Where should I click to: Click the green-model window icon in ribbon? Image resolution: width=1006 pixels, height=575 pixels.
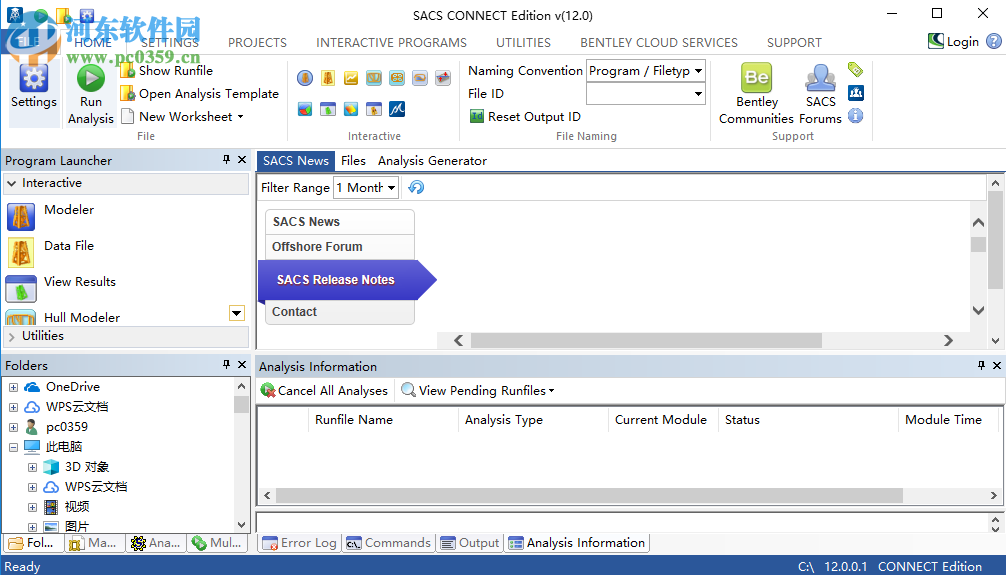point(328,109)
